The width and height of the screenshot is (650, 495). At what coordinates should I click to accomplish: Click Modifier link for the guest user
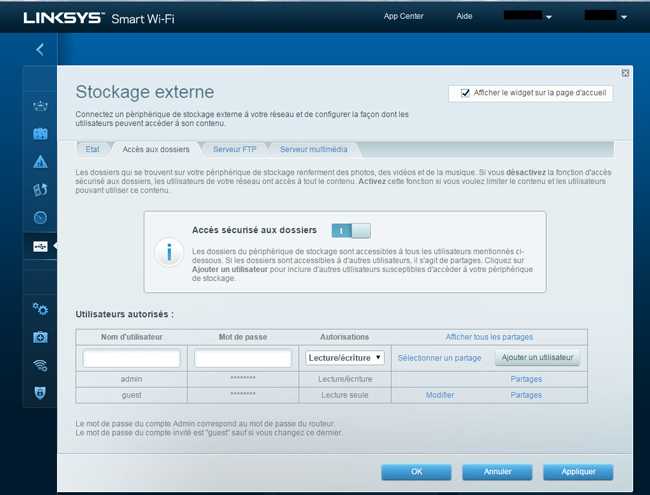tap(440, 395)
